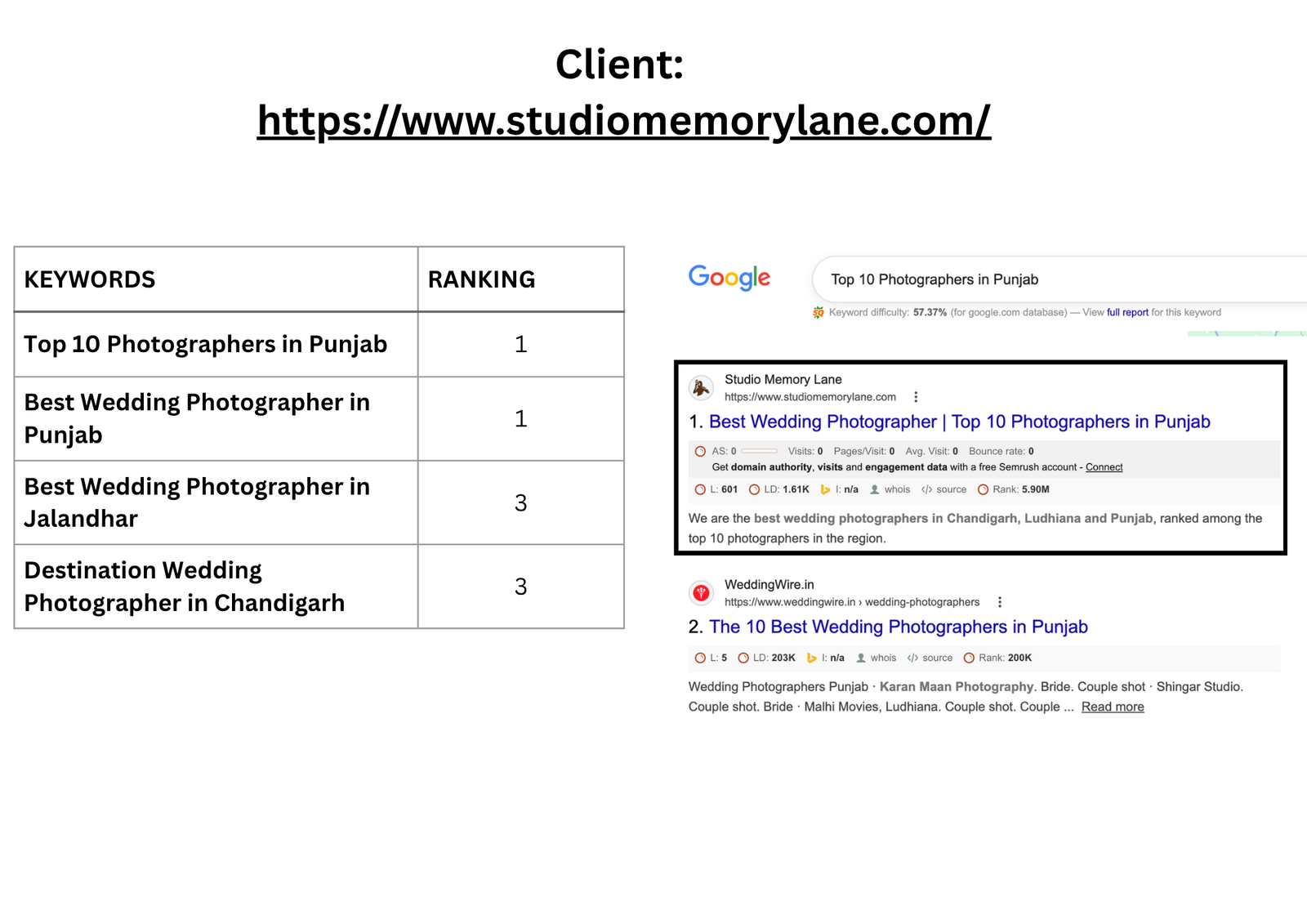Screen dimensions: 1307x924
Task: Click L: 5 links metric in WeddingWire result
Action: coord(711,658)
